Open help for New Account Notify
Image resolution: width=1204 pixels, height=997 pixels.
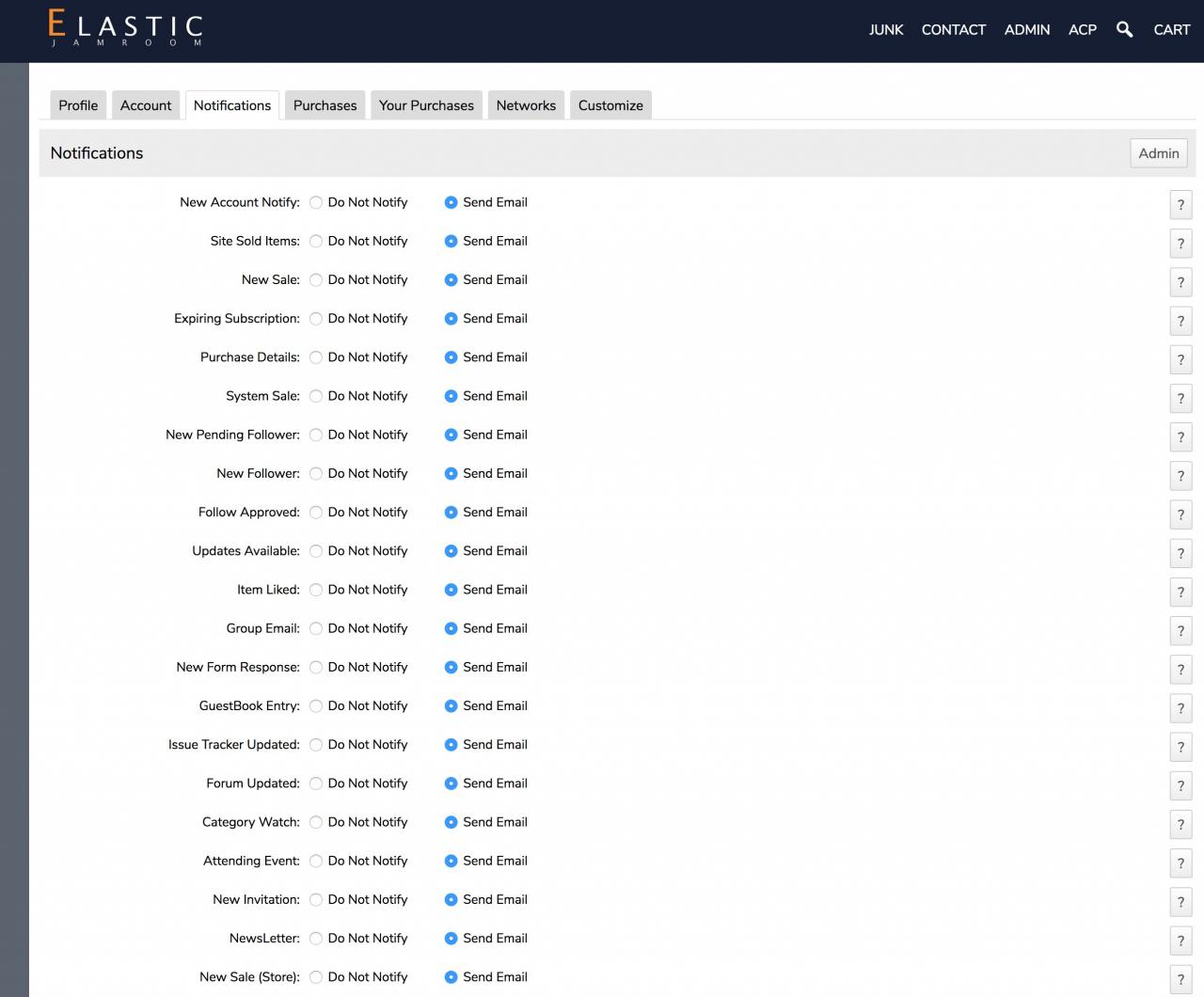point(1180,205)
